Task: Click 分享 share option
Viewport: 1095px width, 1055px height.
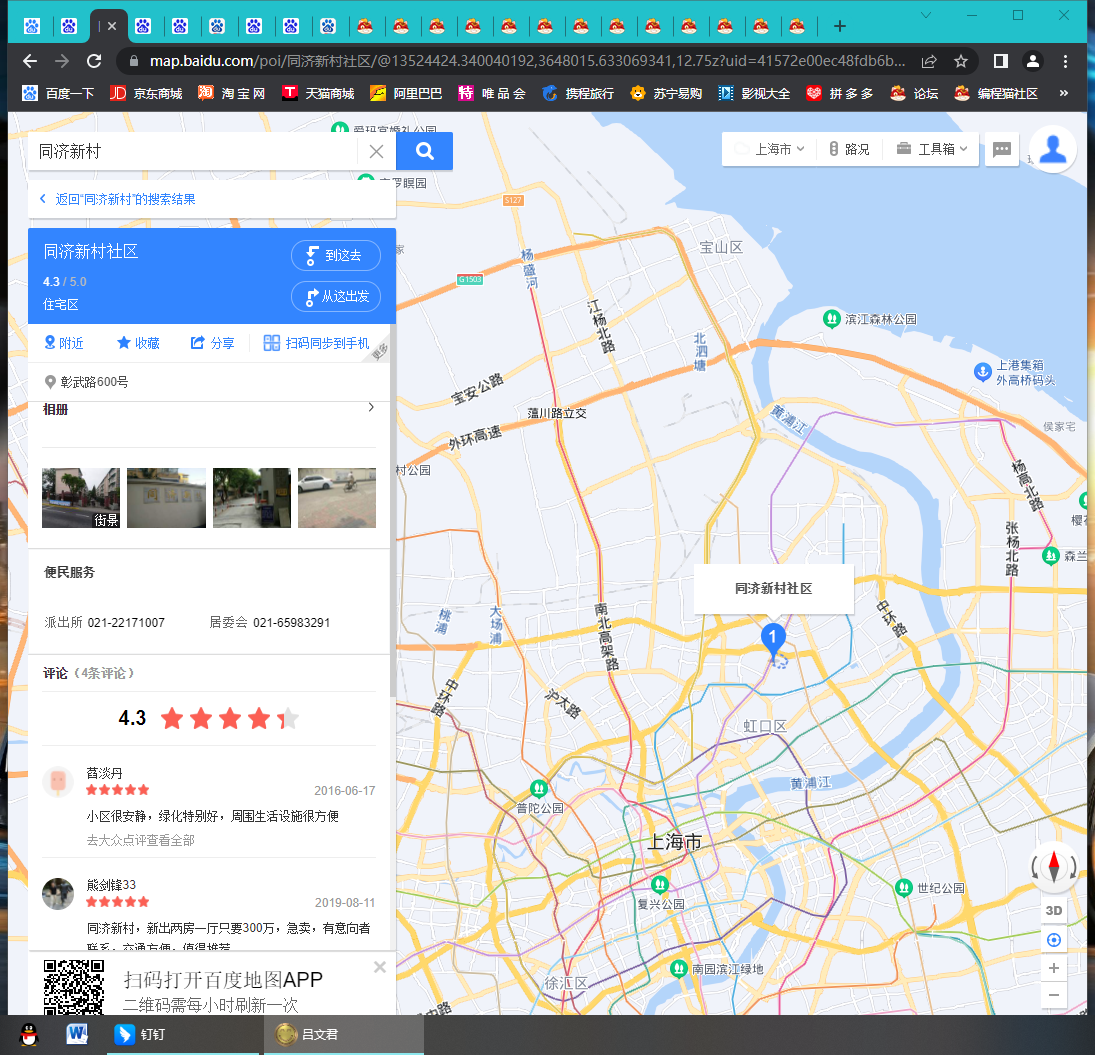Action: [213, 343]
